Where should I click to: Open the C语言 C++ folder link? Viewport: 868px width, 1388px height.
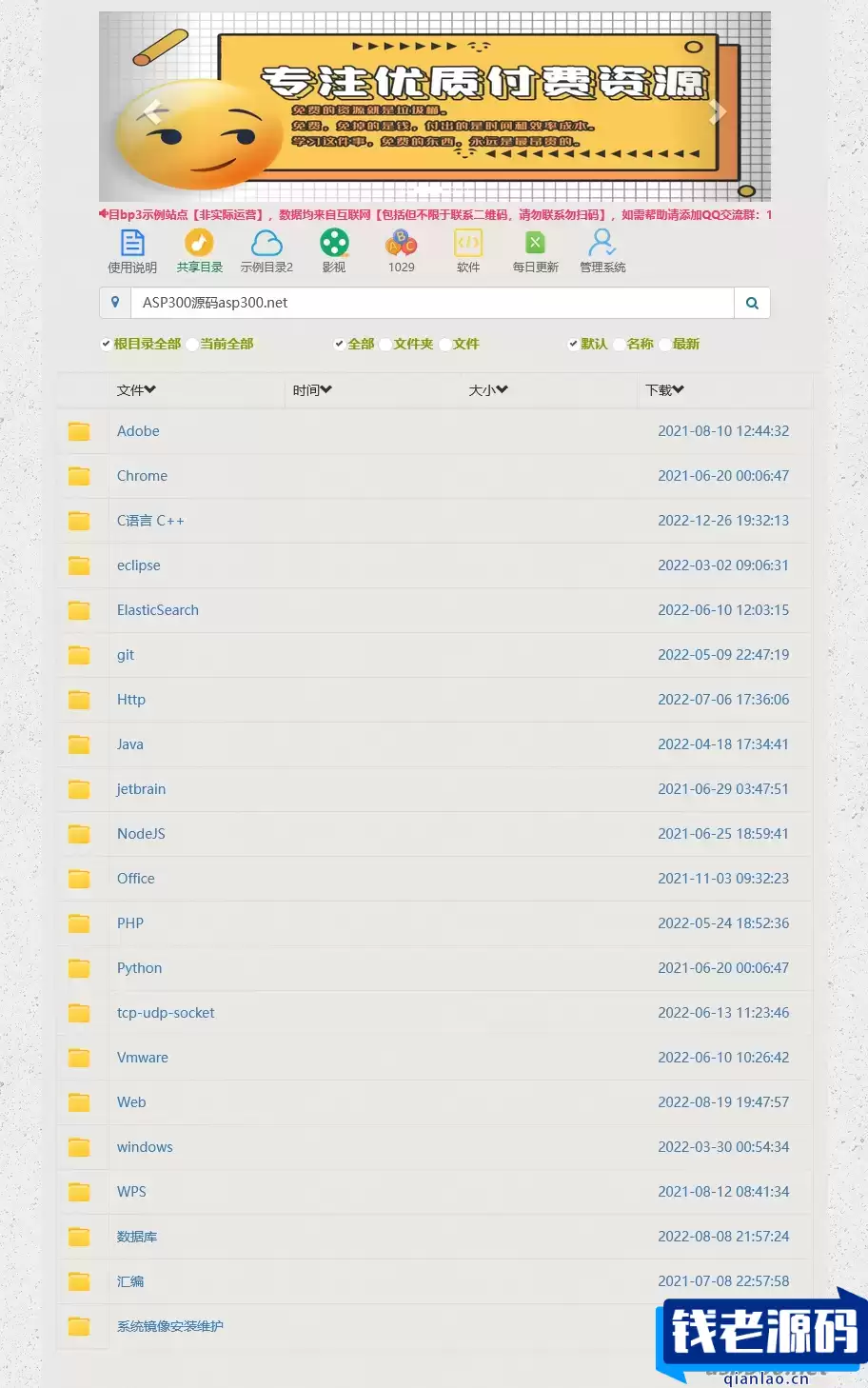[150, 521]
